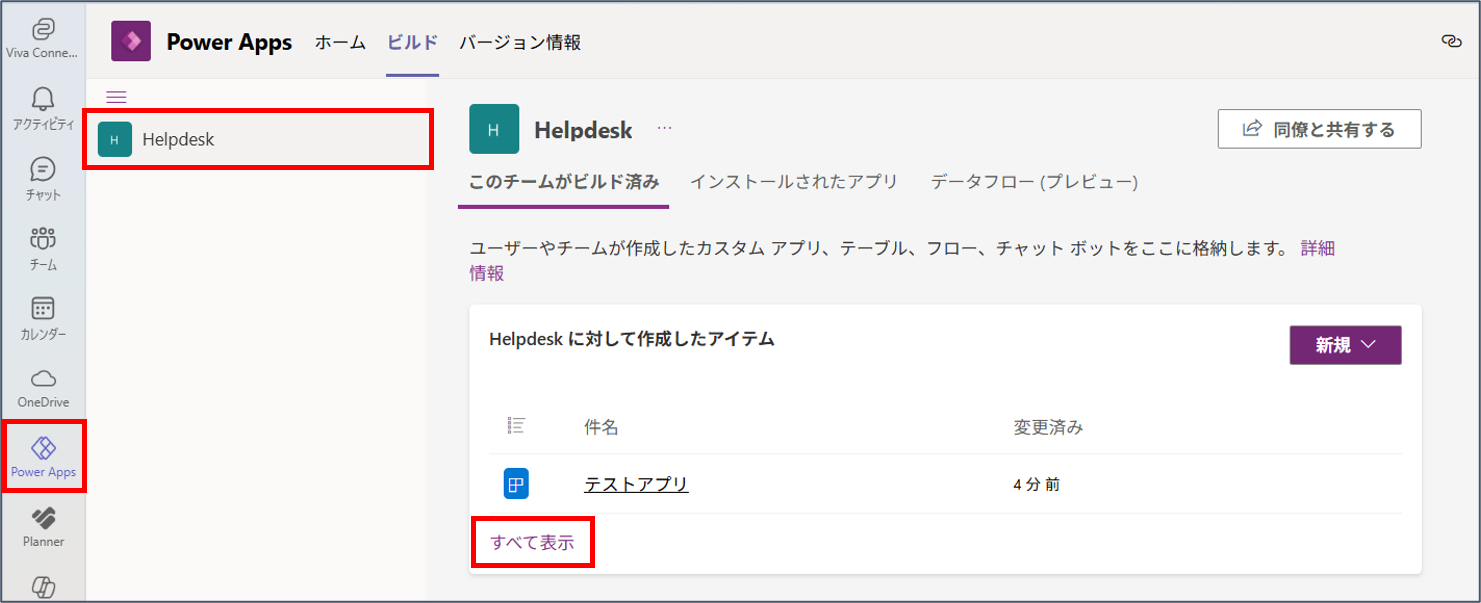Image resolution: width=1481 pixels, height=603 pixels.
Task: Select インストールされたアプリ tab
Action: (794, 182)
